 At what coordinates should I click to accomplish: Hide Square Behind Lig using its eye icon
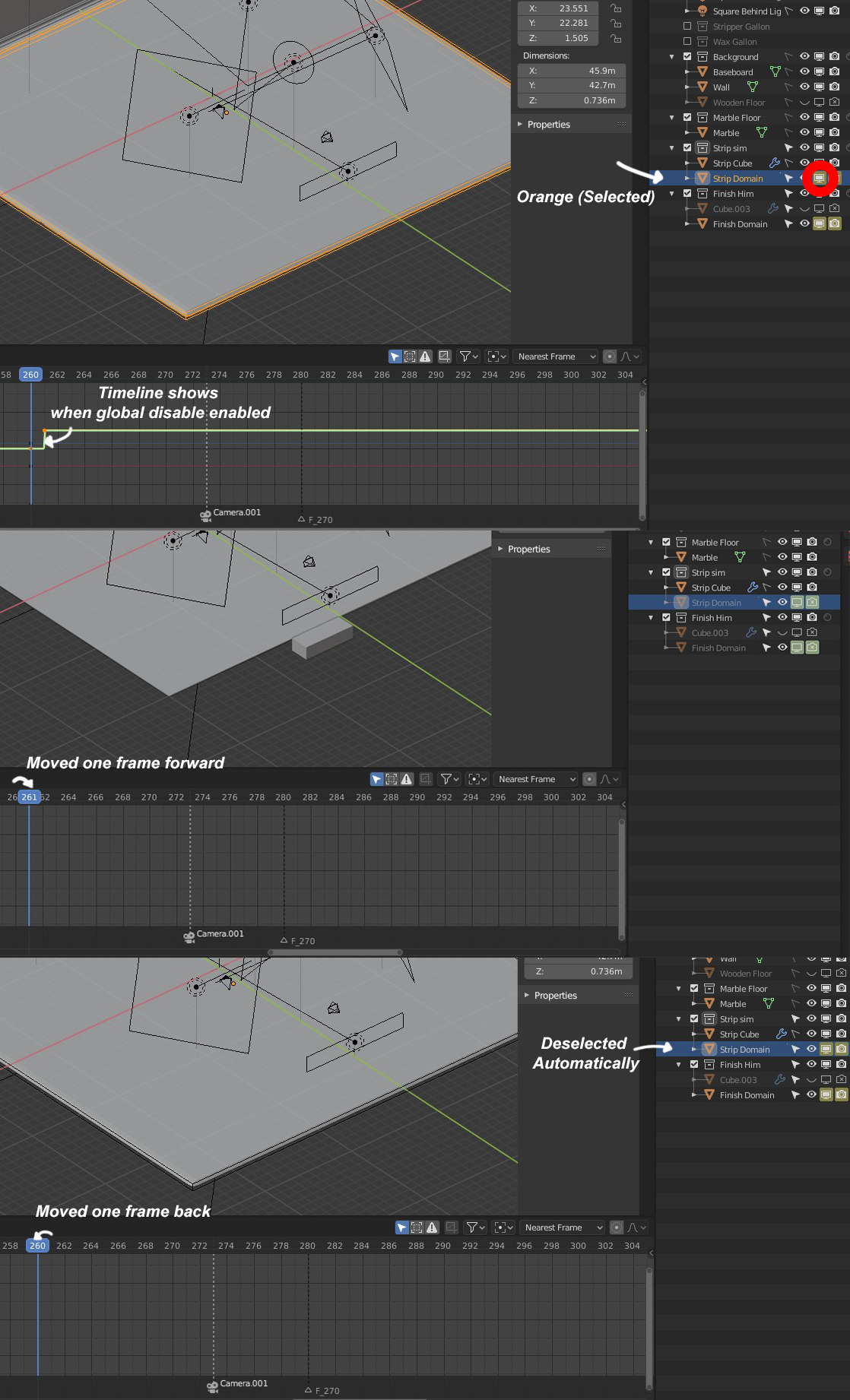point(804,11)
